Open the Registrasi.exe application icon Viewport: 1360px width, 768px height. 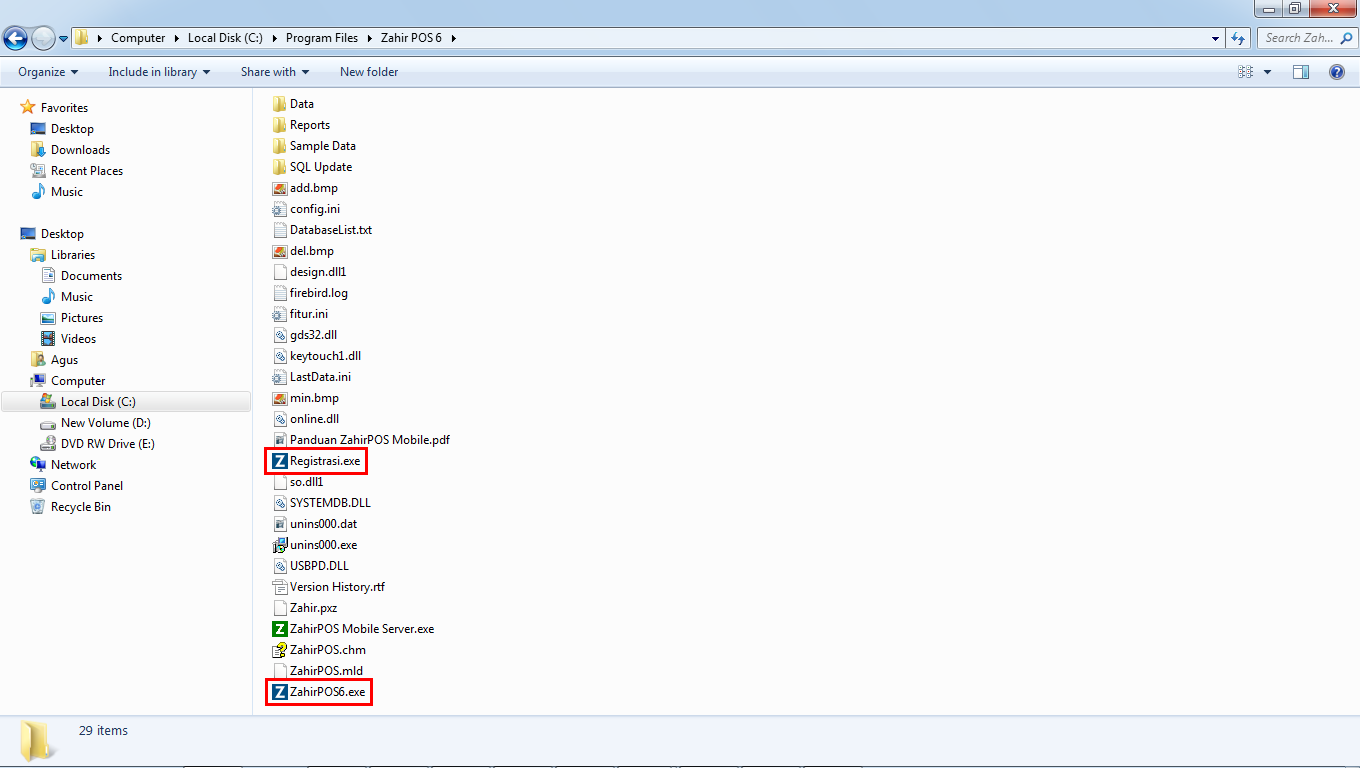click(x=280, y=461)
